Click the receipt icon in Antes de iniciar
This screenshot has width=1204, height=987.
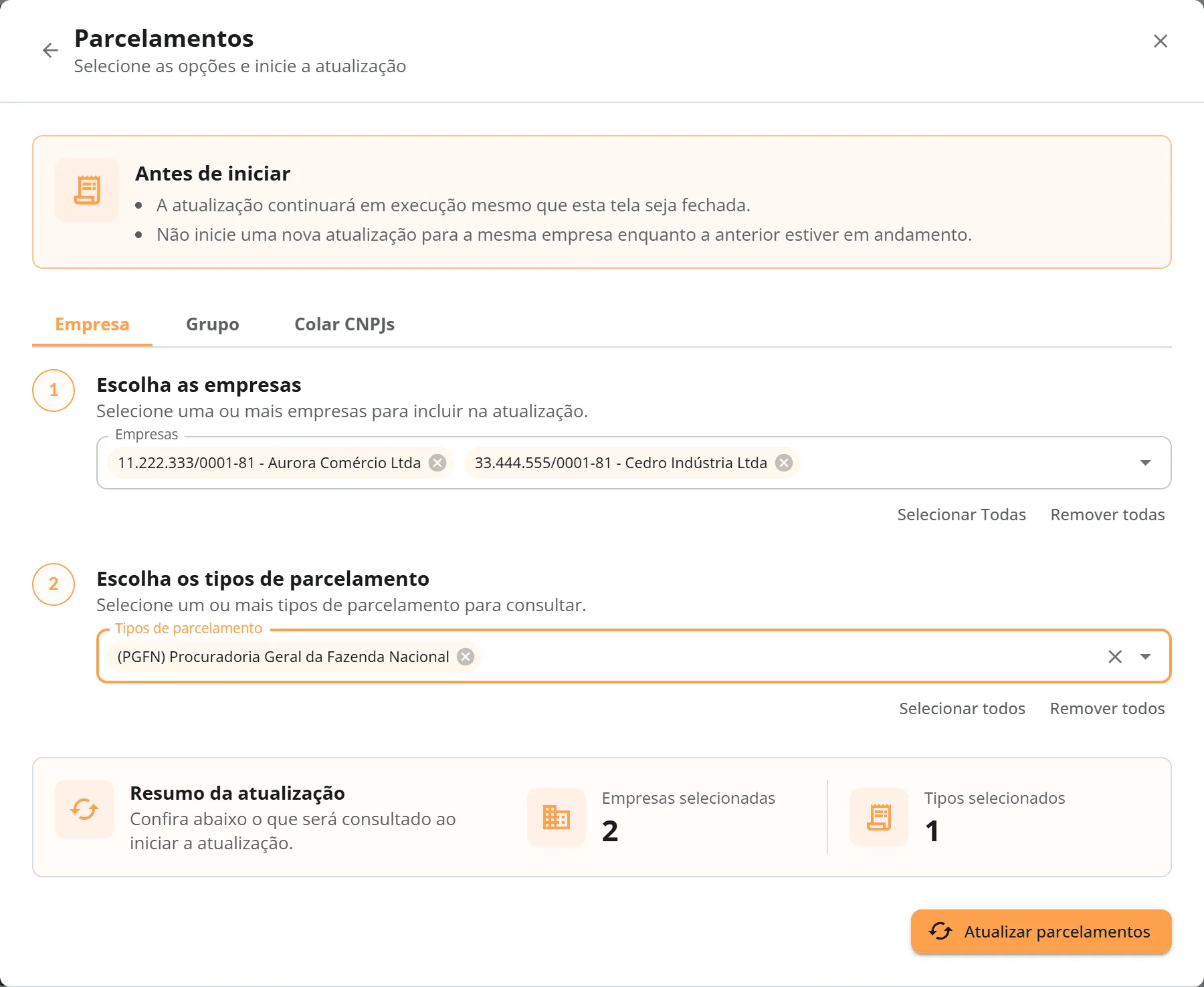(87, 190)
